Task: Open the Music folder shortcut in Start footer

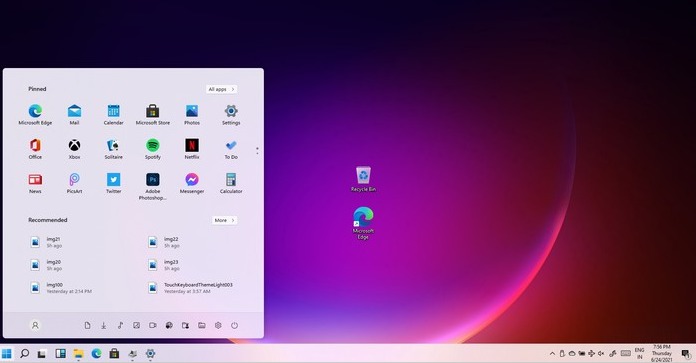Action: click(x=120, y=325)
